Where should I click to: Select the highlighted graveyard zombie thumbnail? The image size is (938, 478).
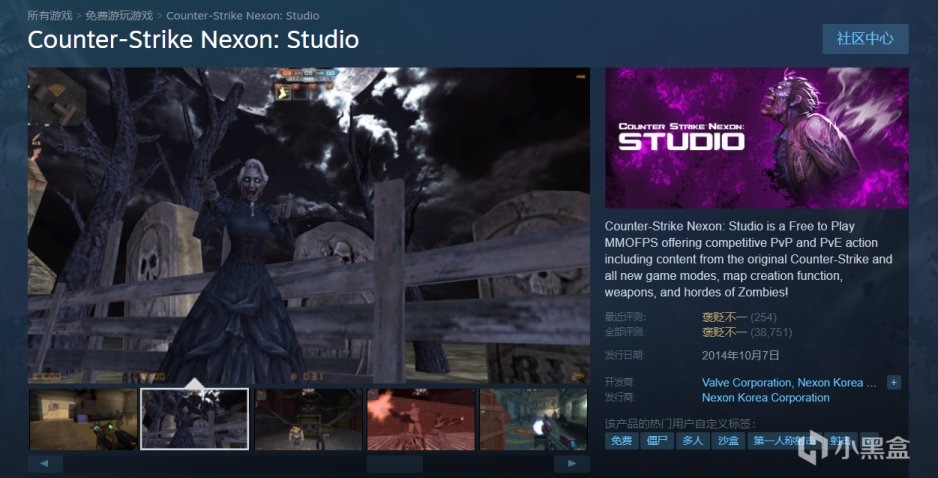click(x=195, y=419)
